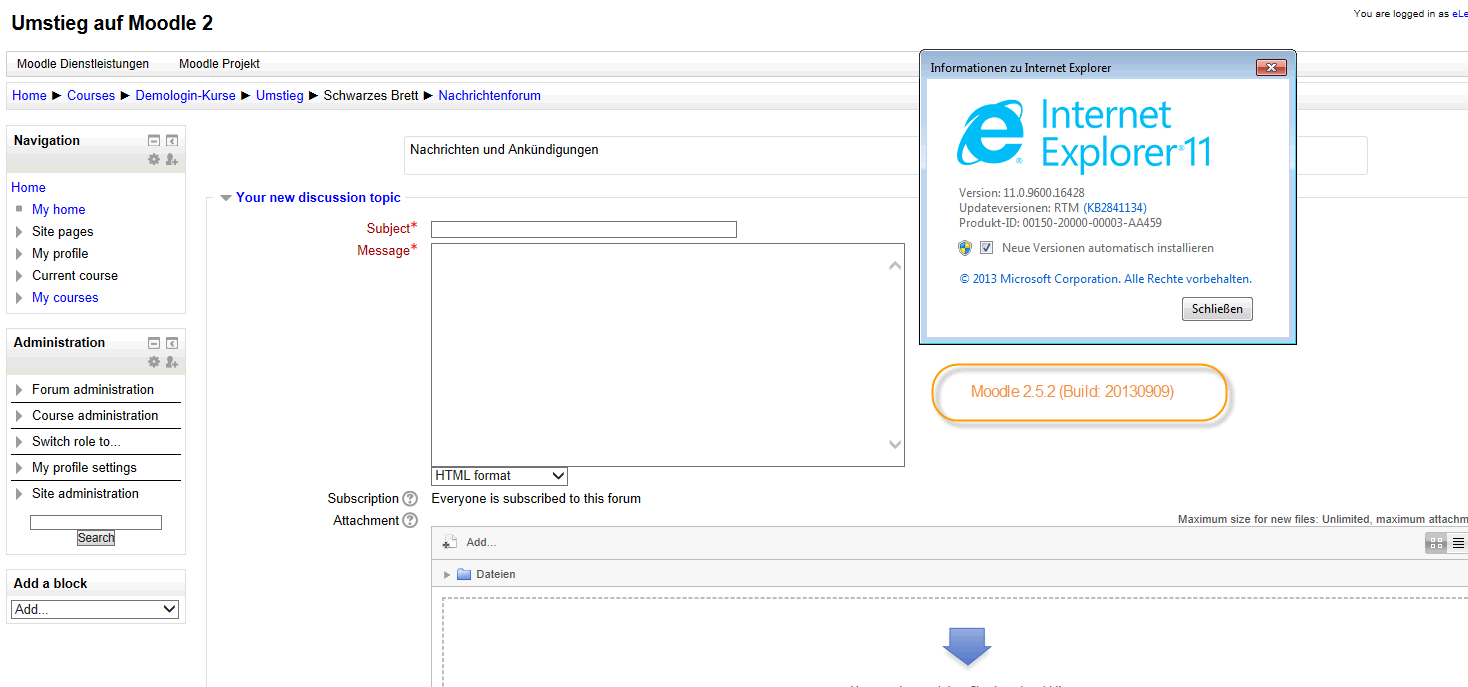Expand Current course in Navigation
Screen dimensions: 1468x687
pos(20,276)
